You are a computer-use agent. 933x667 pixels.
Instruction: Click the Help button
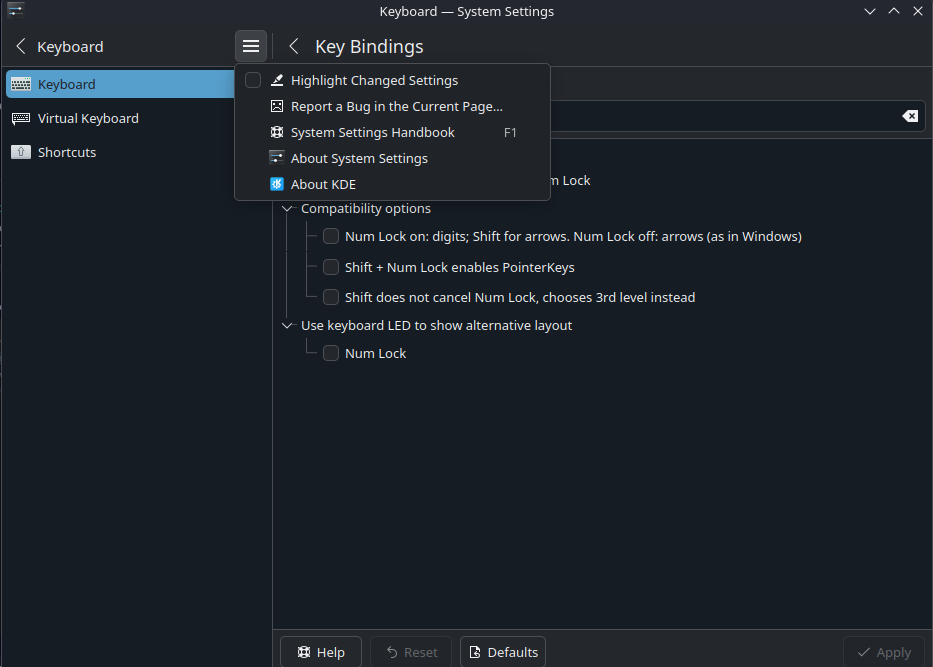(321, 652)
